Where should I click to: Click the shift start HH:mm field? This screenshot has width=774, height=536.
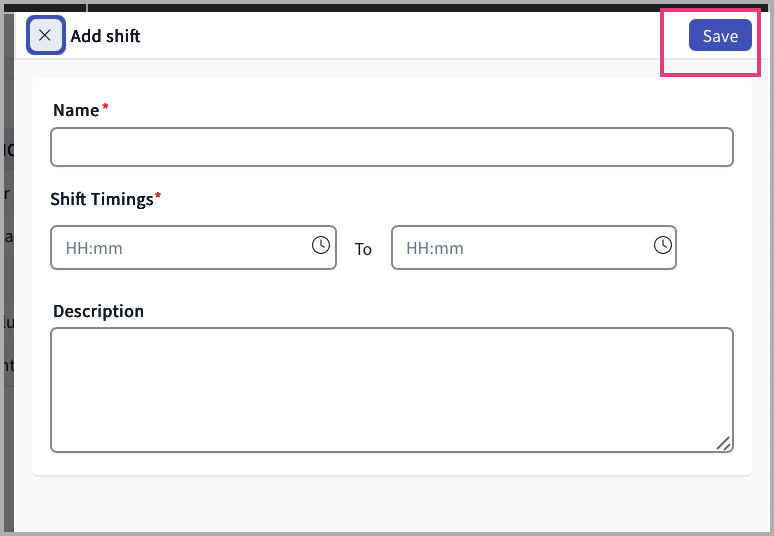(180, 248)
